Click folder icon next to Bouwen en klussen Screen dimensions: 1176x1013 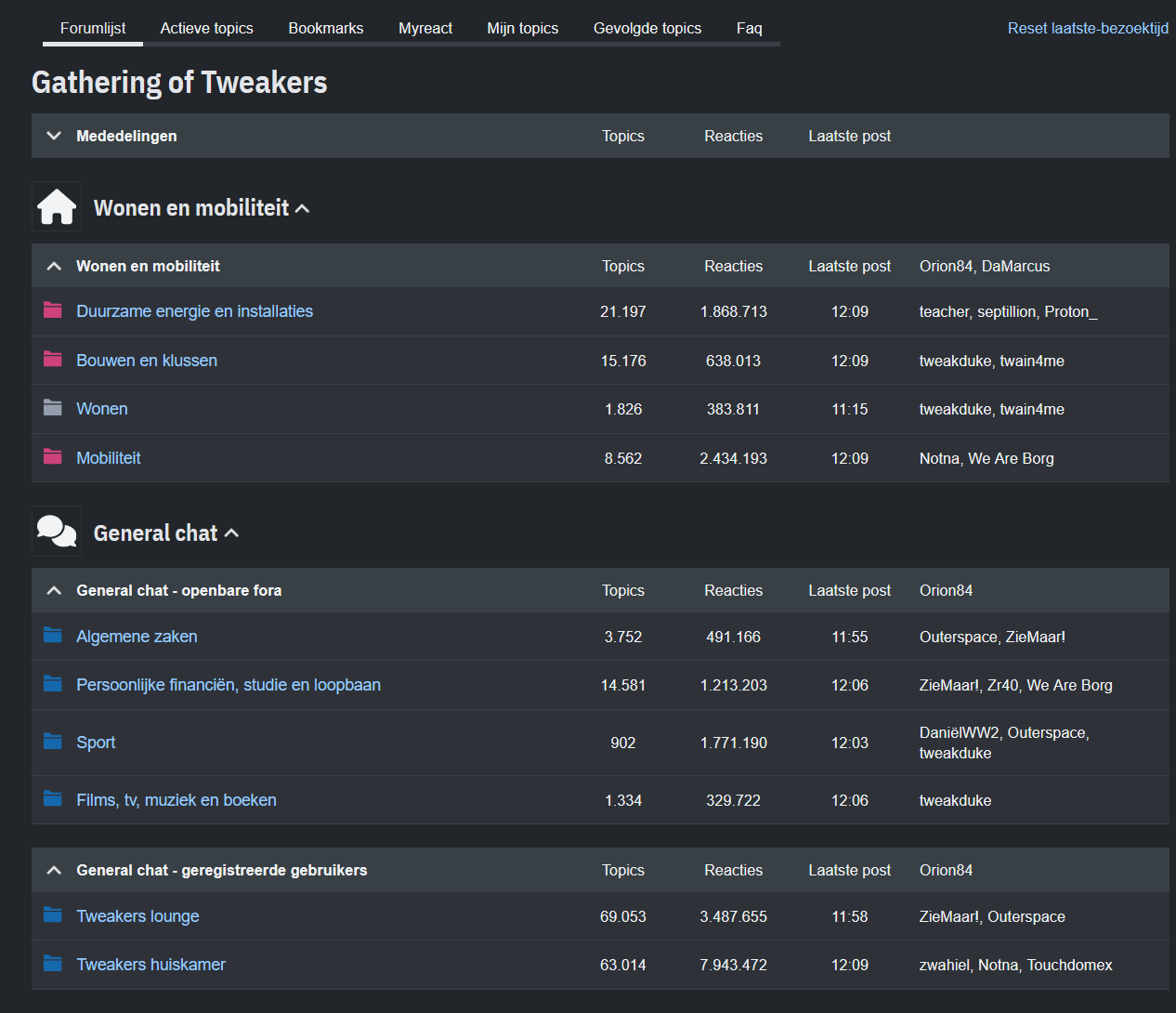pos(53,360)
